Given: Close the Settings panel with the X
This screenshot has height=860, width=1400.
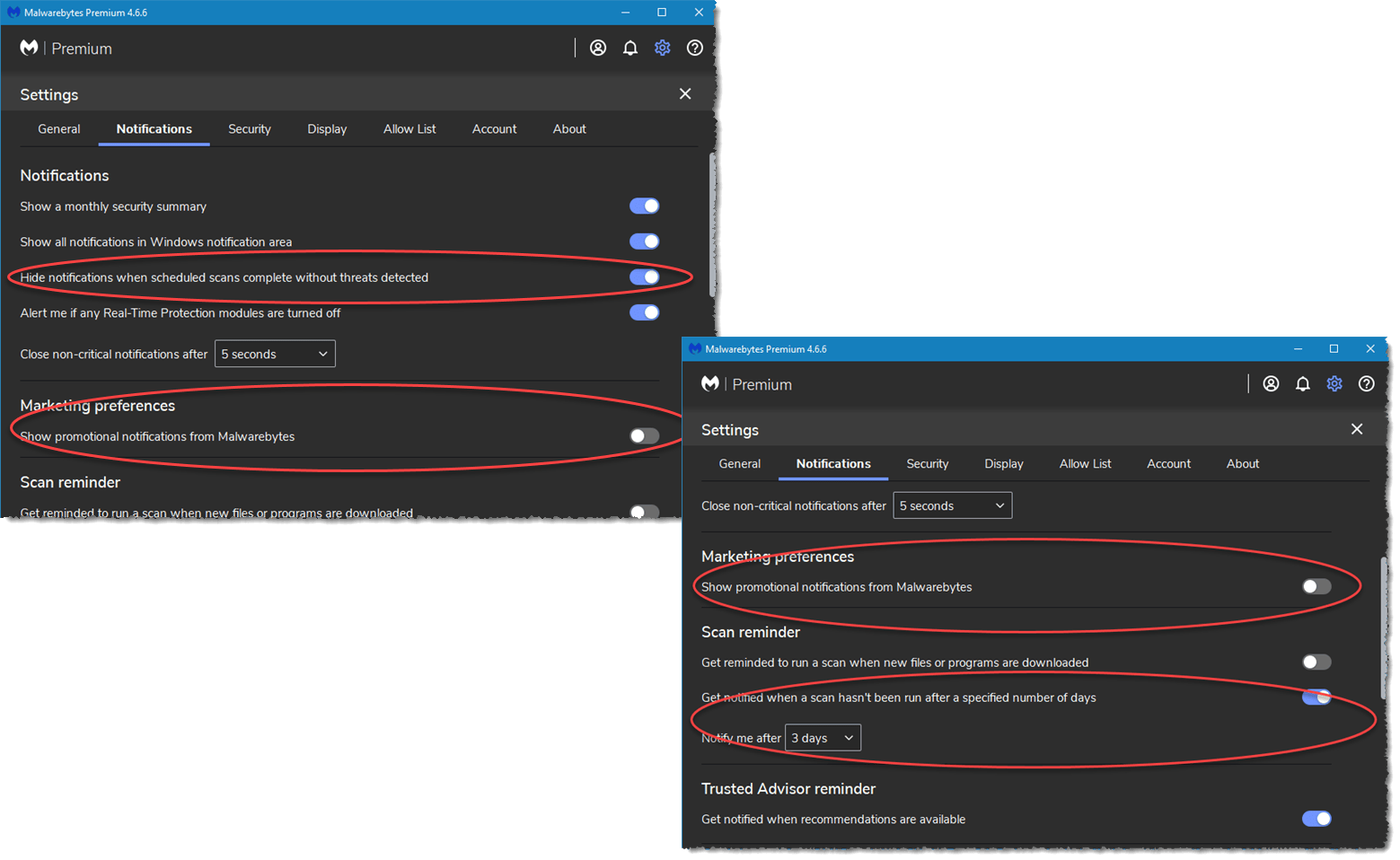Looking at the screenshot, I should tap(685, 93).
